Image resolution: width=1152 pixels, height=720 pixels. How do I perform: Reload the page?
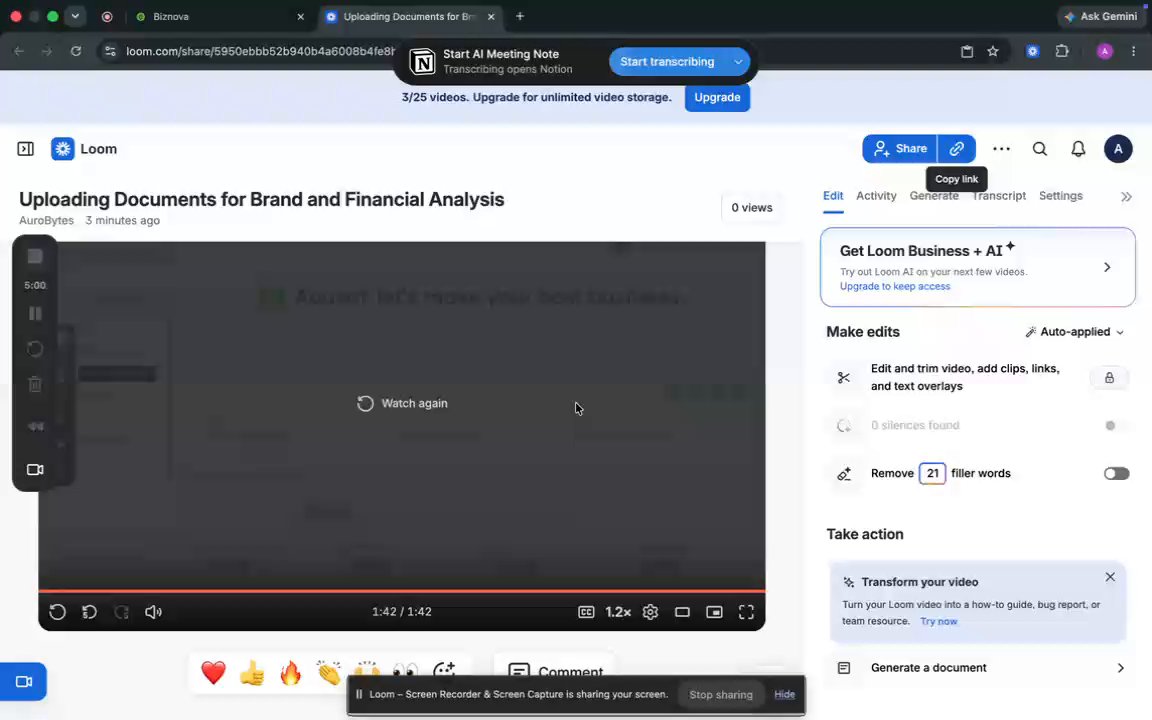pyautogui.click(x=76, y=51)
